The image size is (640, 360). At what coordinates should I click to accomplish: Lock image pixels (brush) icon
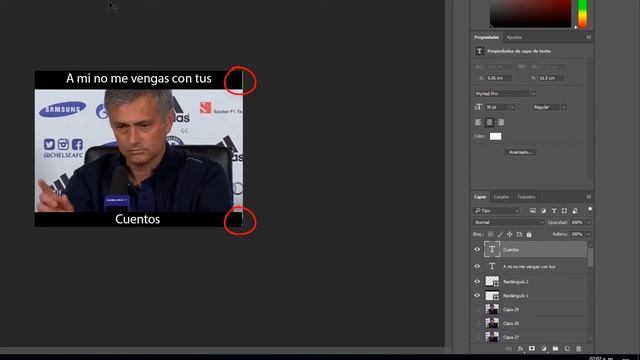click(x=500, y=234)
